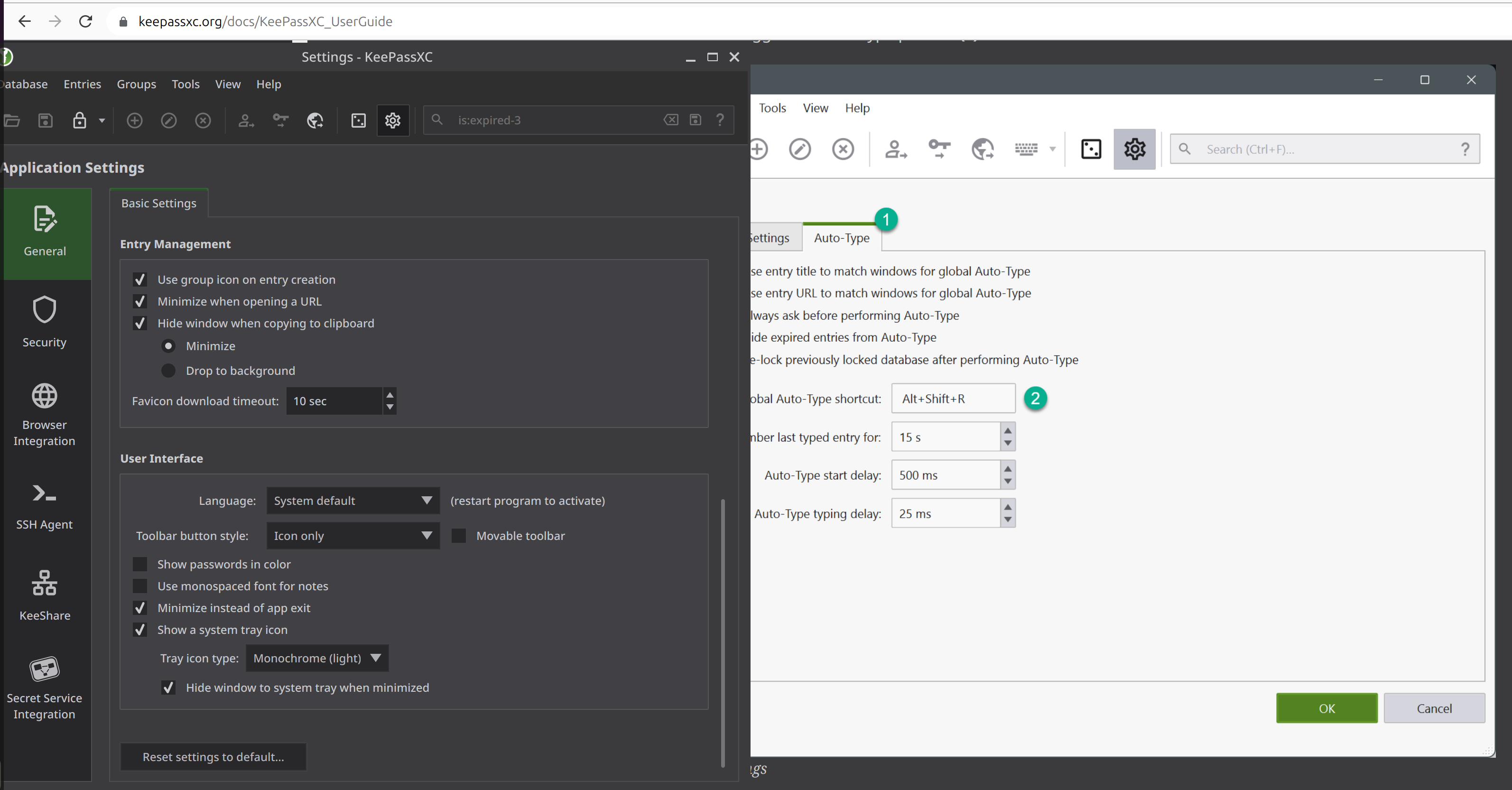Switch to the Auto-Type tab
This screenshot has width=1512, height=790.
(x=842, y=238)
